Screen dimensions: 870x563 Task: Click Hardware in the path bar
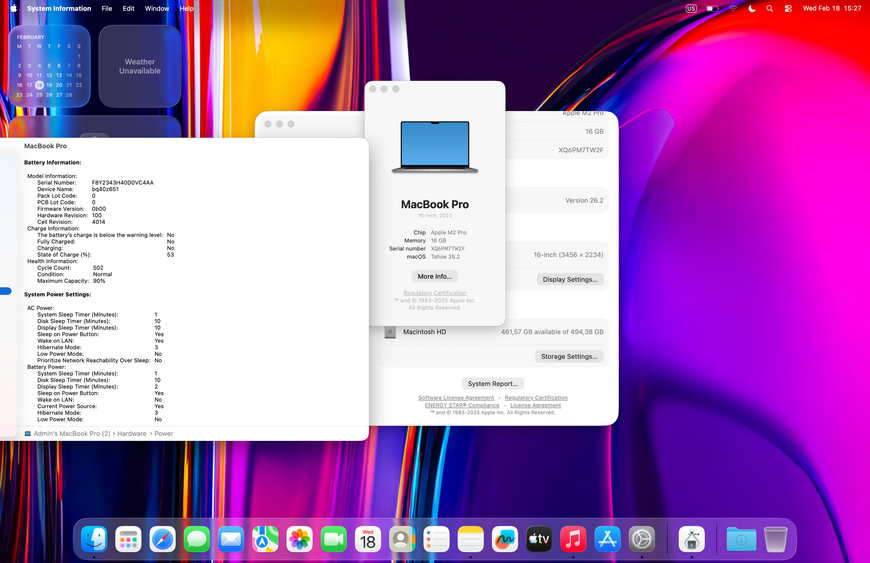point(131,434)
